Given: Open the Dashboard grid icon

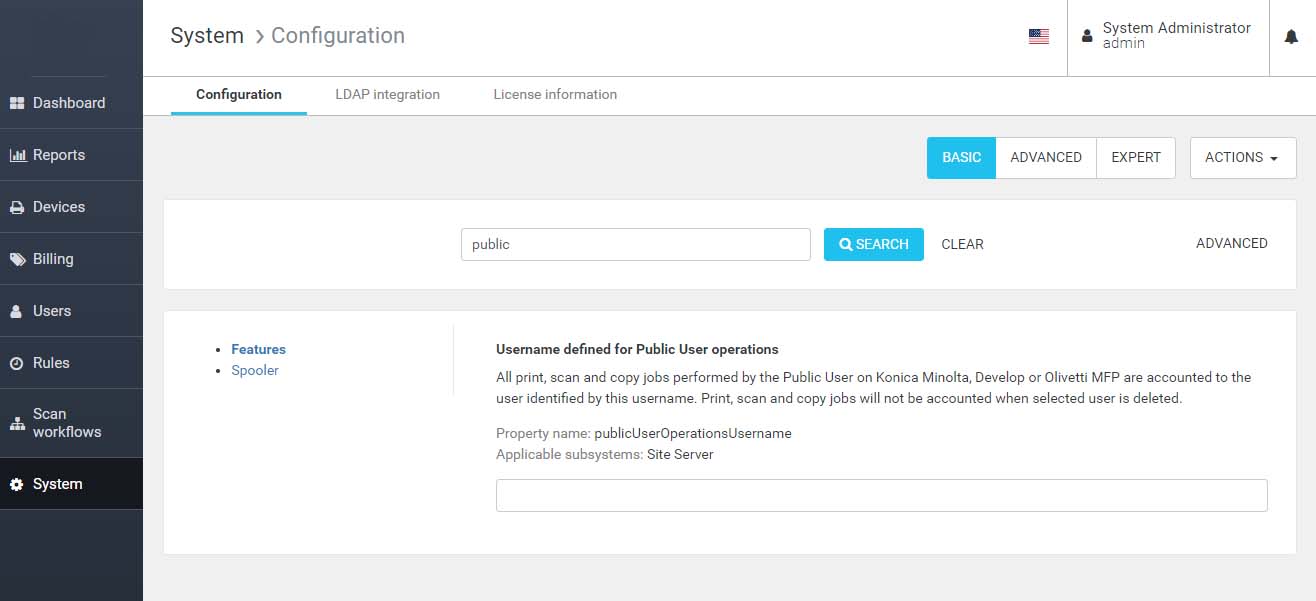Looking at the screenshot, I should pos(16,103).
